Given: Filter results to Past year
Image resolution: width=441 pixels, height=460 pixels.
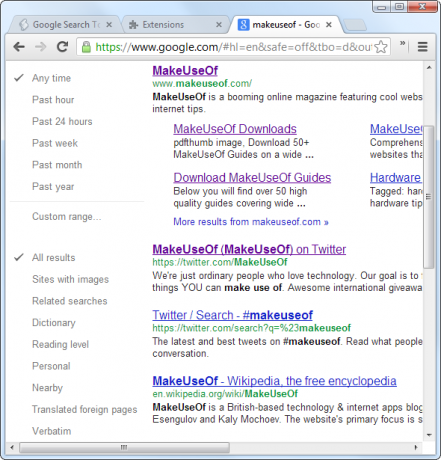Looking at the screenshot, I should [x=53, y=187].
